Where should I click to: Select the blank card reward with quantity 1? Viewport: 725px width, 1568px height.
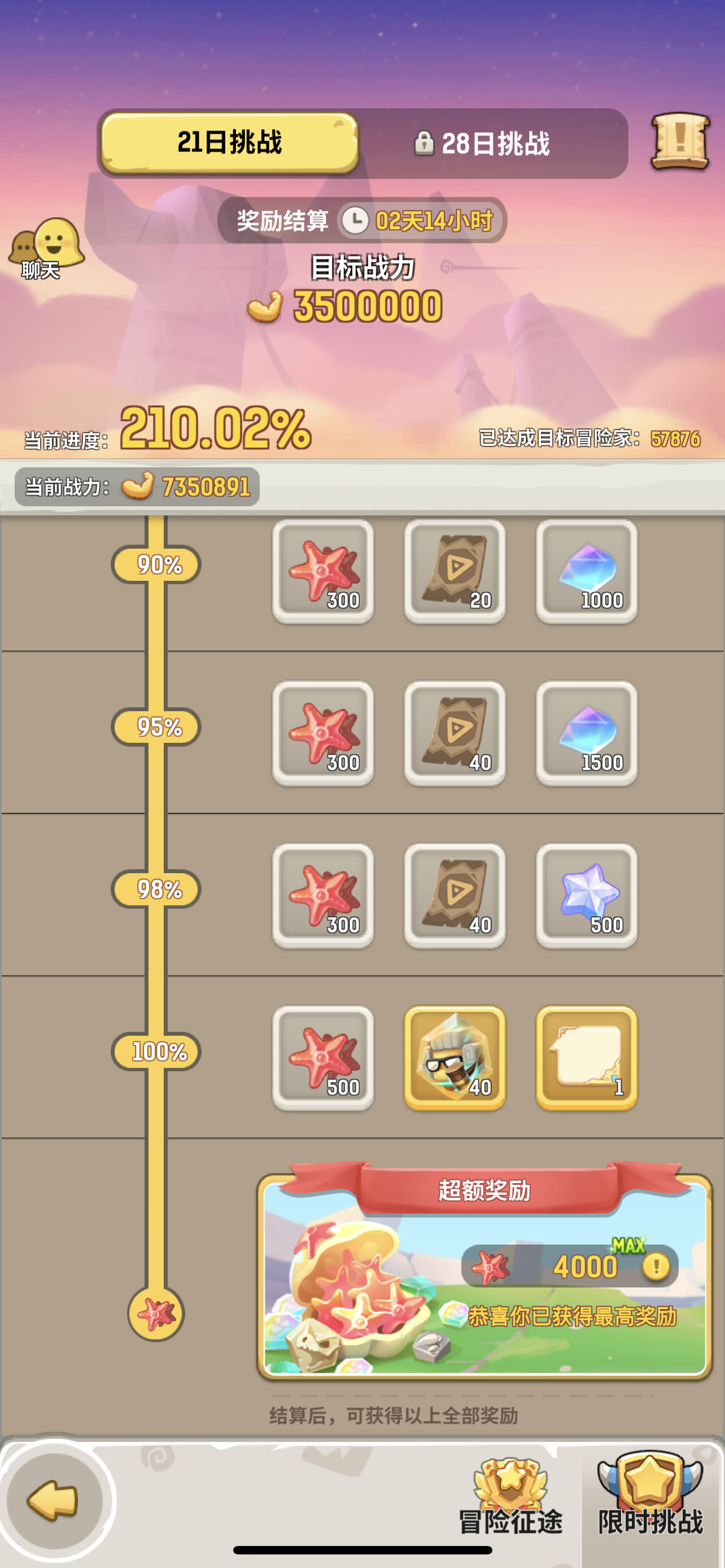pos(586,1057)
